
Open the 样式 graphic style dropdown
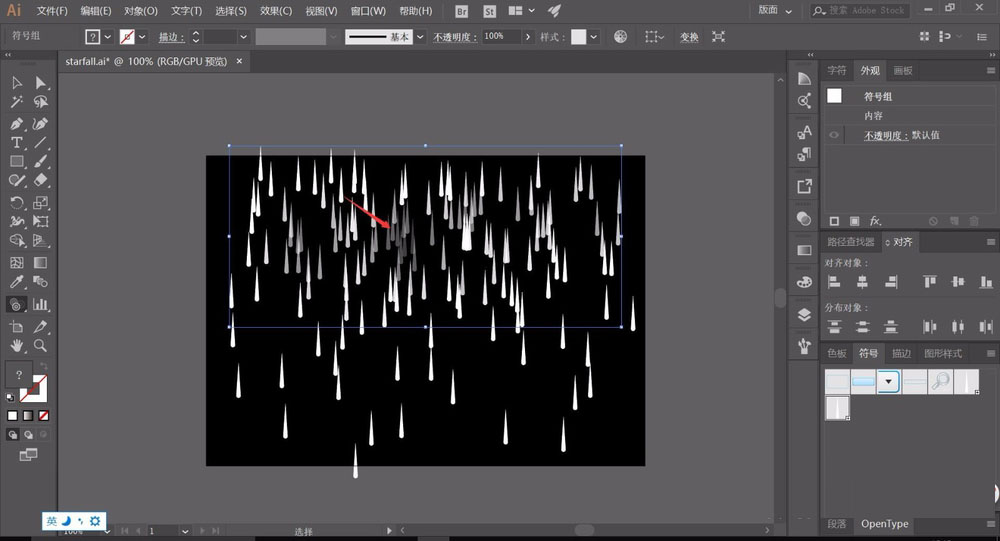click(x=594, y=37)
